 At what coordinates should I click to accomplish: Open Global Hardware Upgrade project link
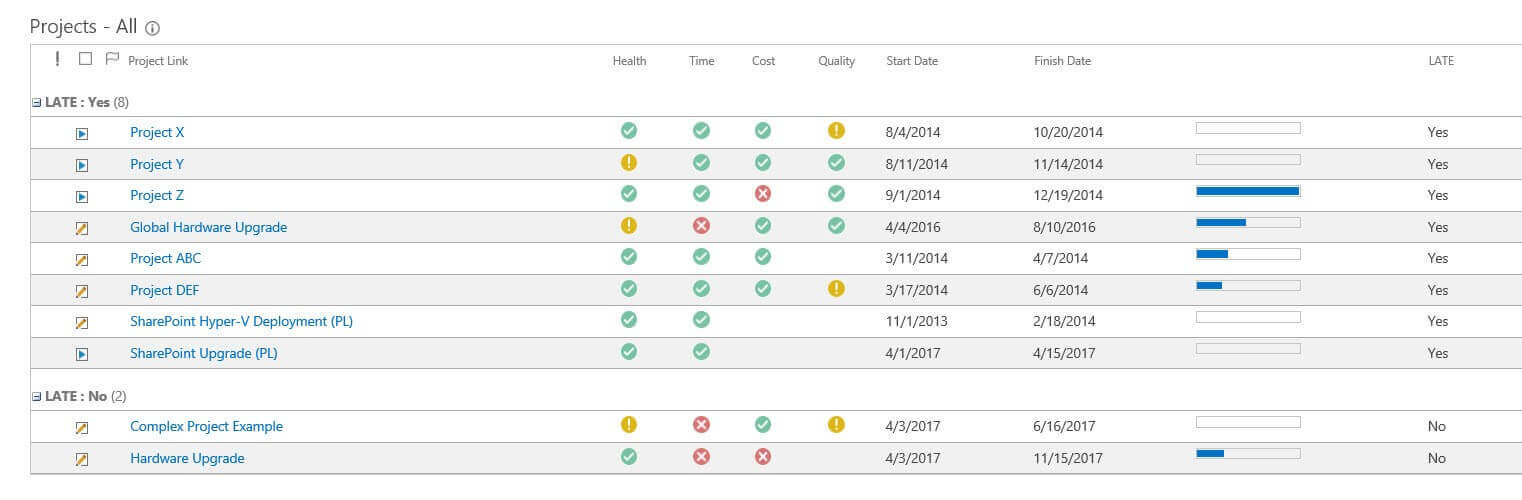click(208, 227)
